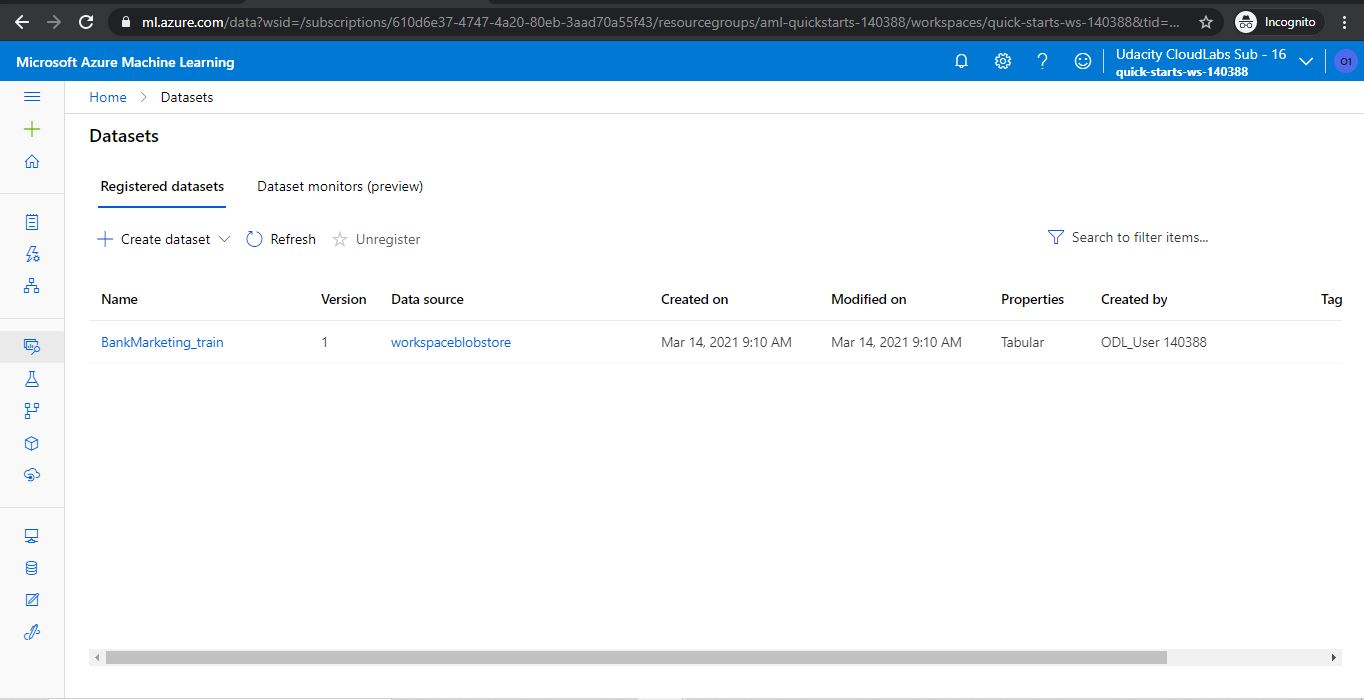Open the Designer sidebar icon
This screenshot has height=700, width=1364.
tap(31, 285)
